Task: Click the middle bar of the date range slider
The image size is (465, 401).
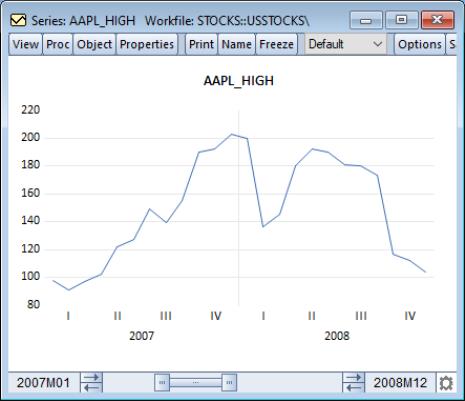Action: coord(196,382)
